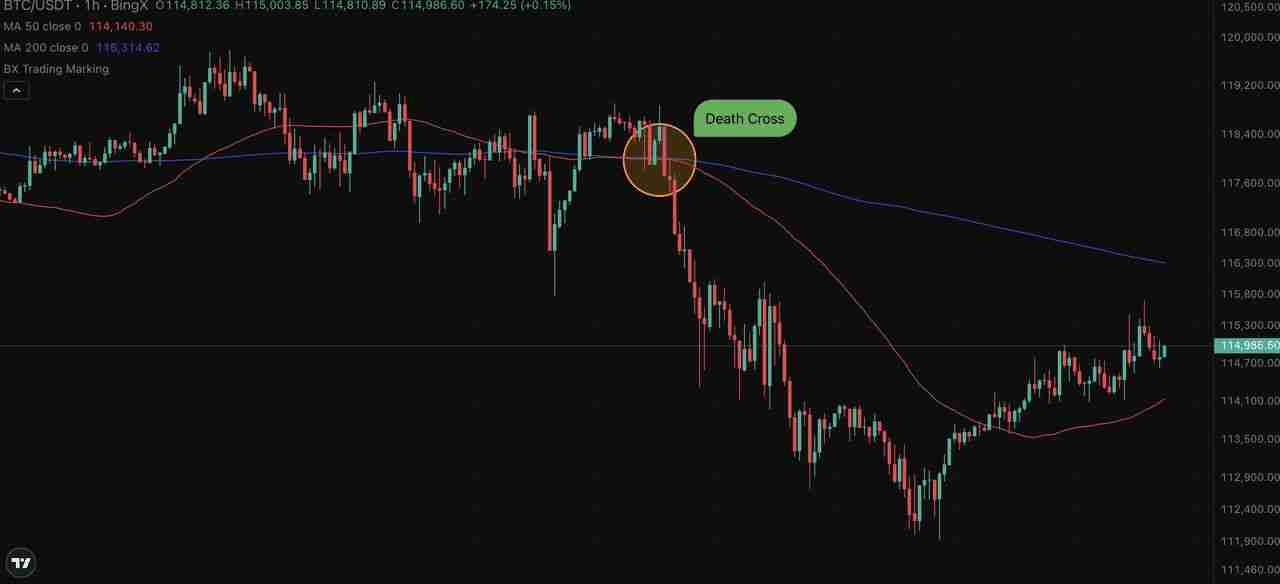Collapse the indicator legend with the chevron button
The height and width of the screenshot is (584, 1280).
click(16, 91)
